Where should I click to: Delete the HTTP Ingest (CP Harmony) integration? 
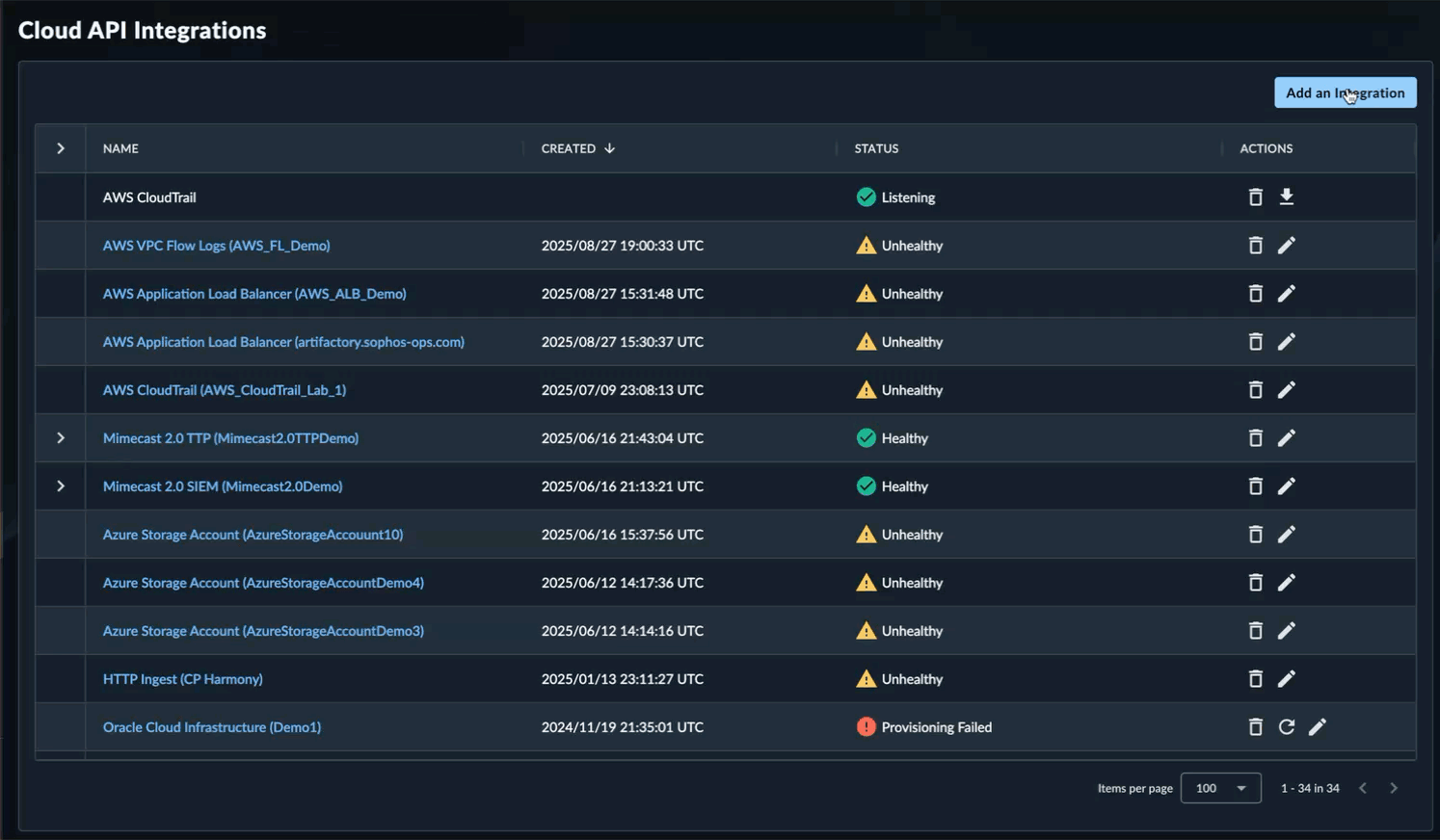(x=1255, y=678)
